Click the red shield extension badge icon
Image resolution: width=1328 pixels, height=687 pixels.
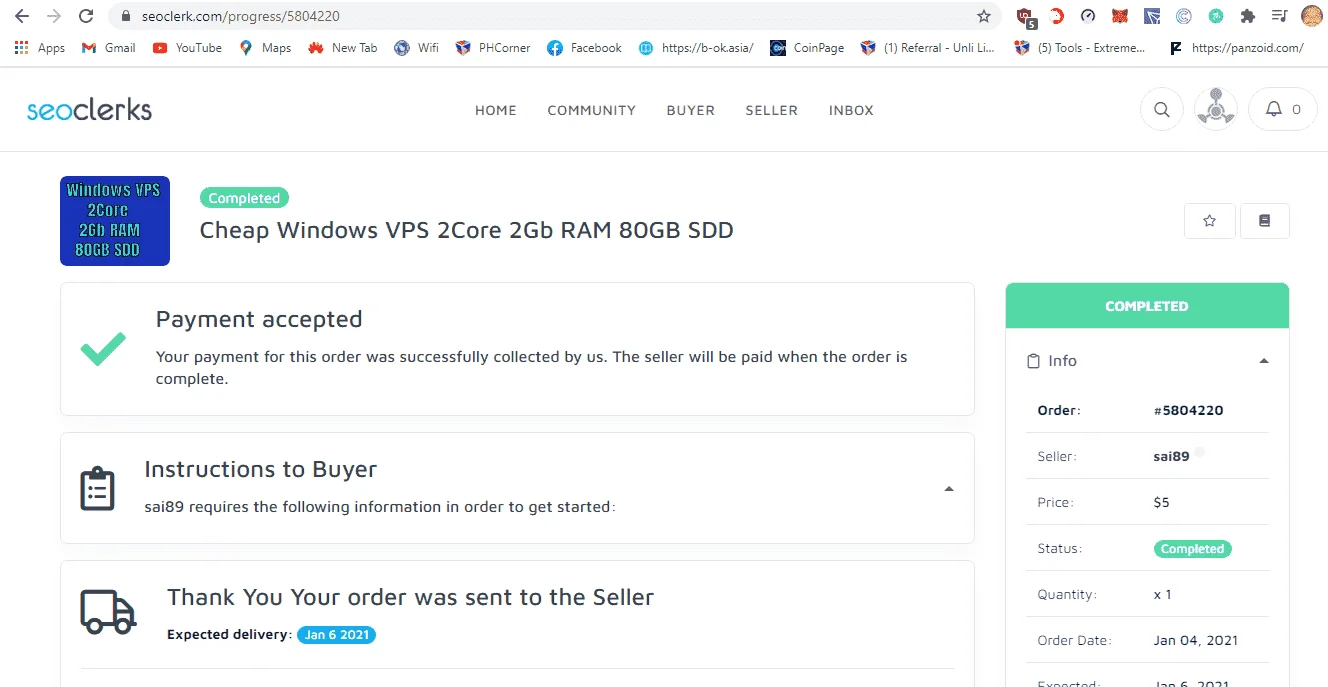1025,16
